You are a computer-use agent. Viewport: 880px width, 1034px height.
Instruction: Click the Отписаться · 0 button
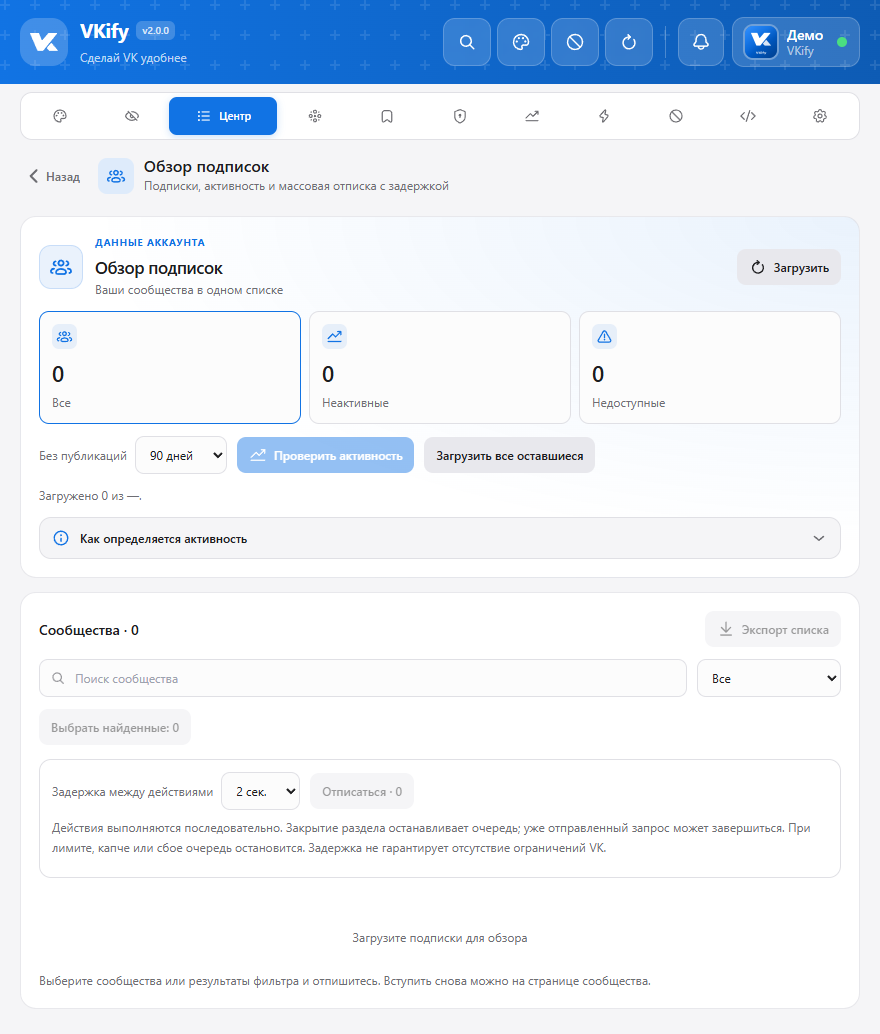pyautogui.click(x=362, y=791)
